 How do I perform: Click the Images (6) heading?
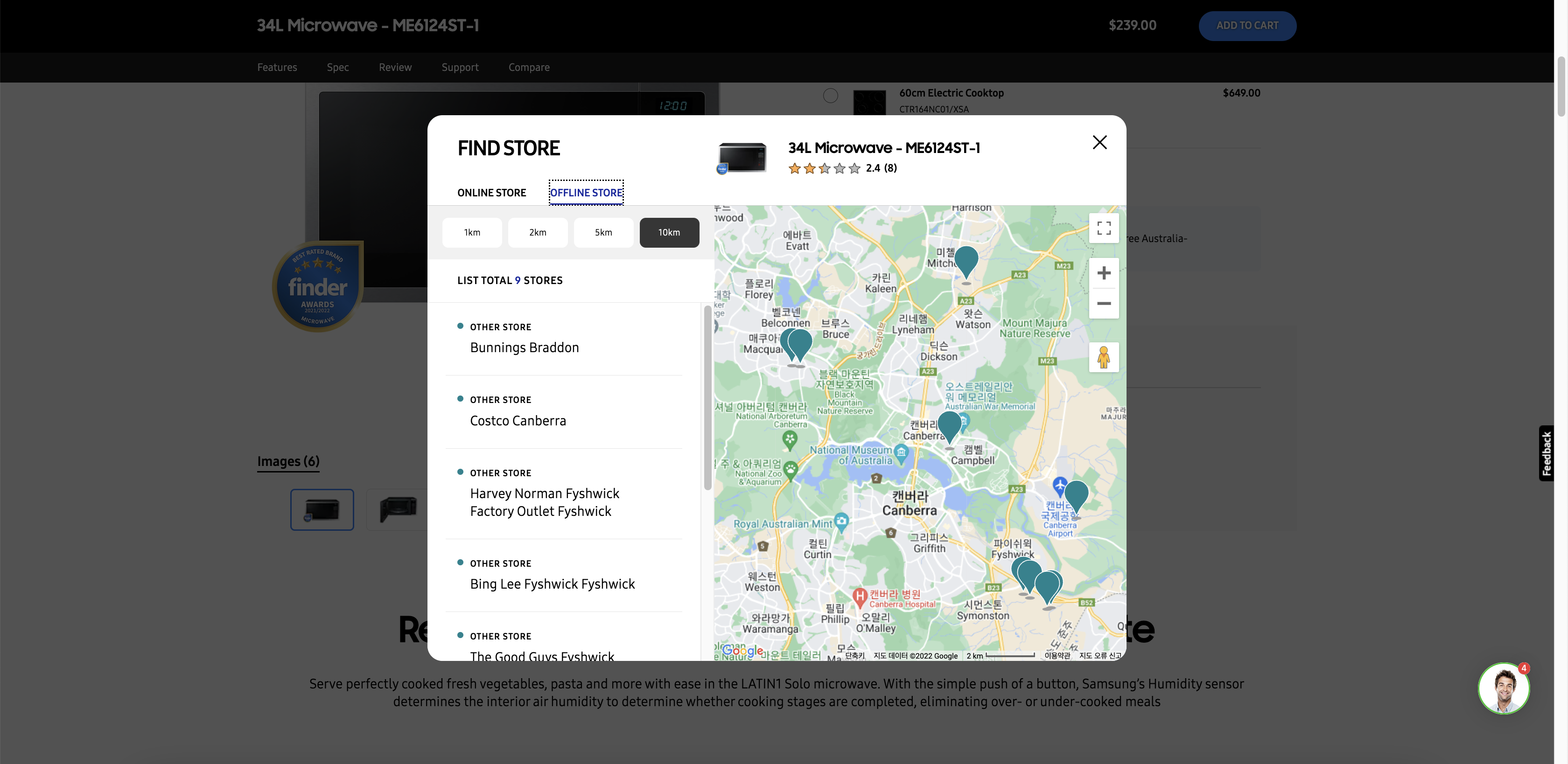click(288, 462)
